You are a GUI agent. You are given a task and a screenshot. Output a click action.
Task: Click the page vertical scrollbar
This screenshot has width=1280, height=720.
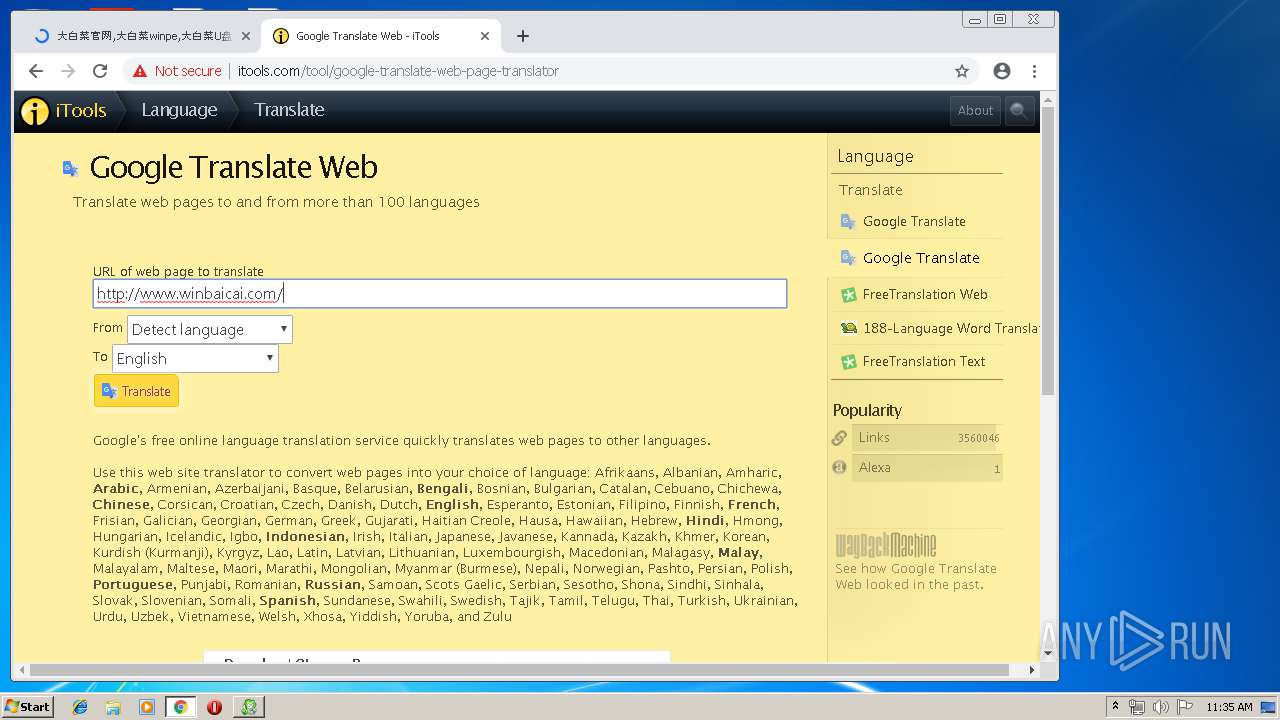click(1048, 250)
